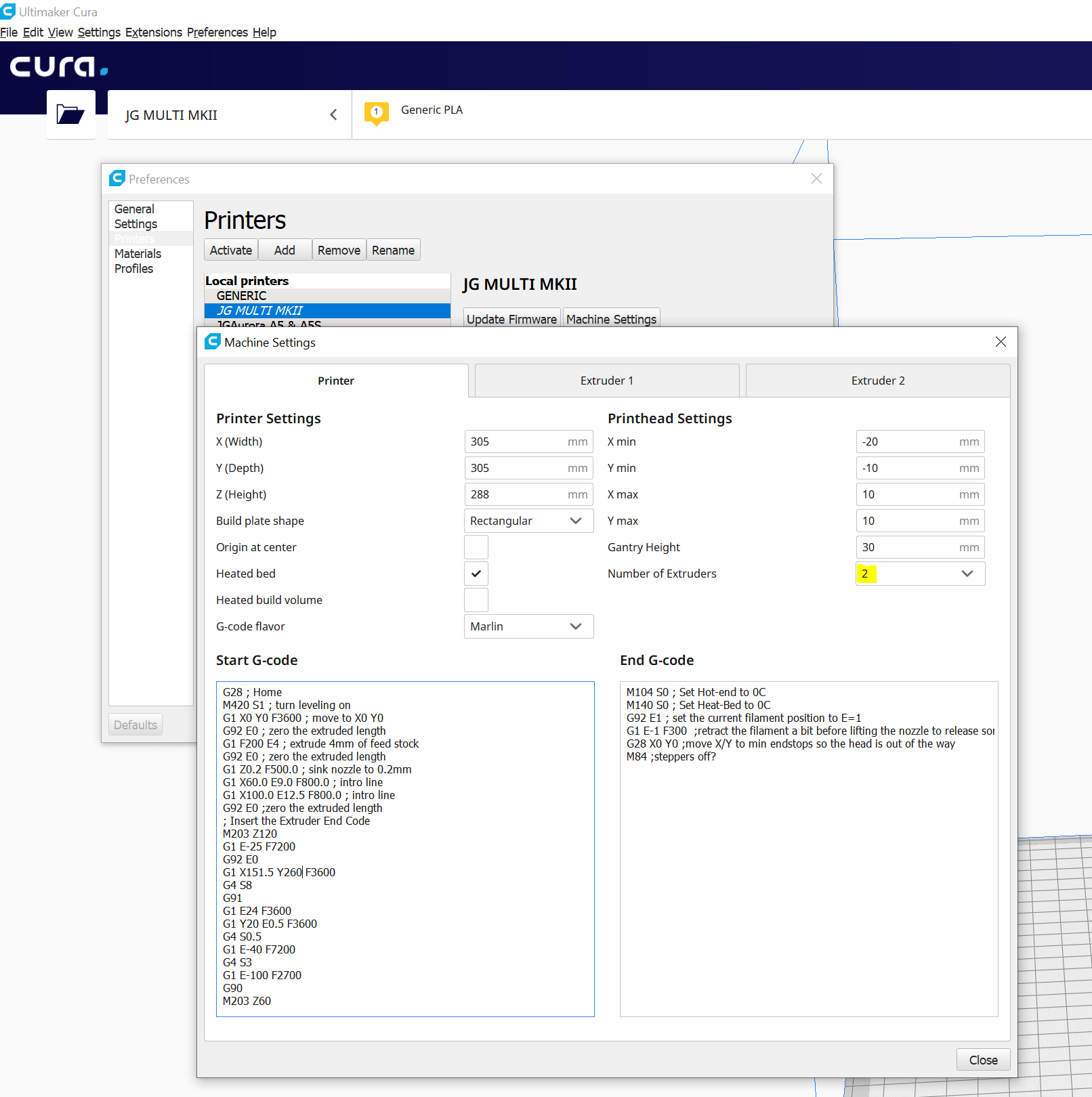Open the File menu
Screen dimensions: 1092x1097
pyautogui.click(x=9, y=33)
